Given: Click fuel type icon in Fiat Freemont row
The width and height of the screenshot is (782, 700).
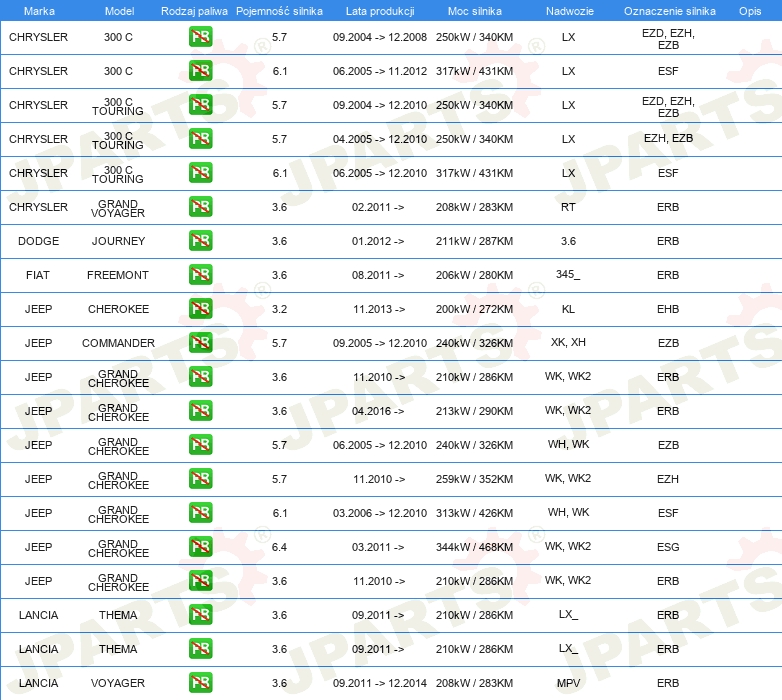Looking at the screenshot, I should (x=200, y=275).
